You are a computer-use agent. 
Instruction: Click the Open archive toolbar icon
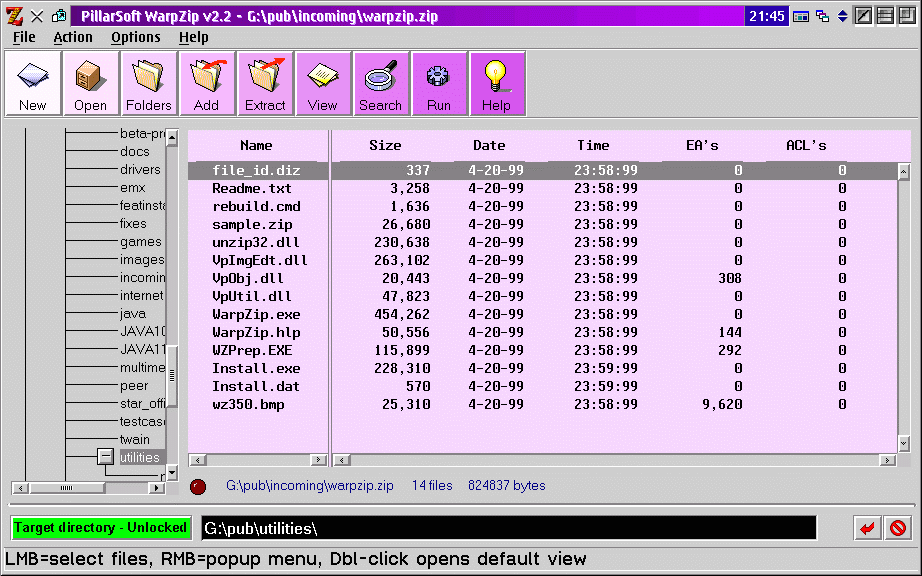[91, 83]
